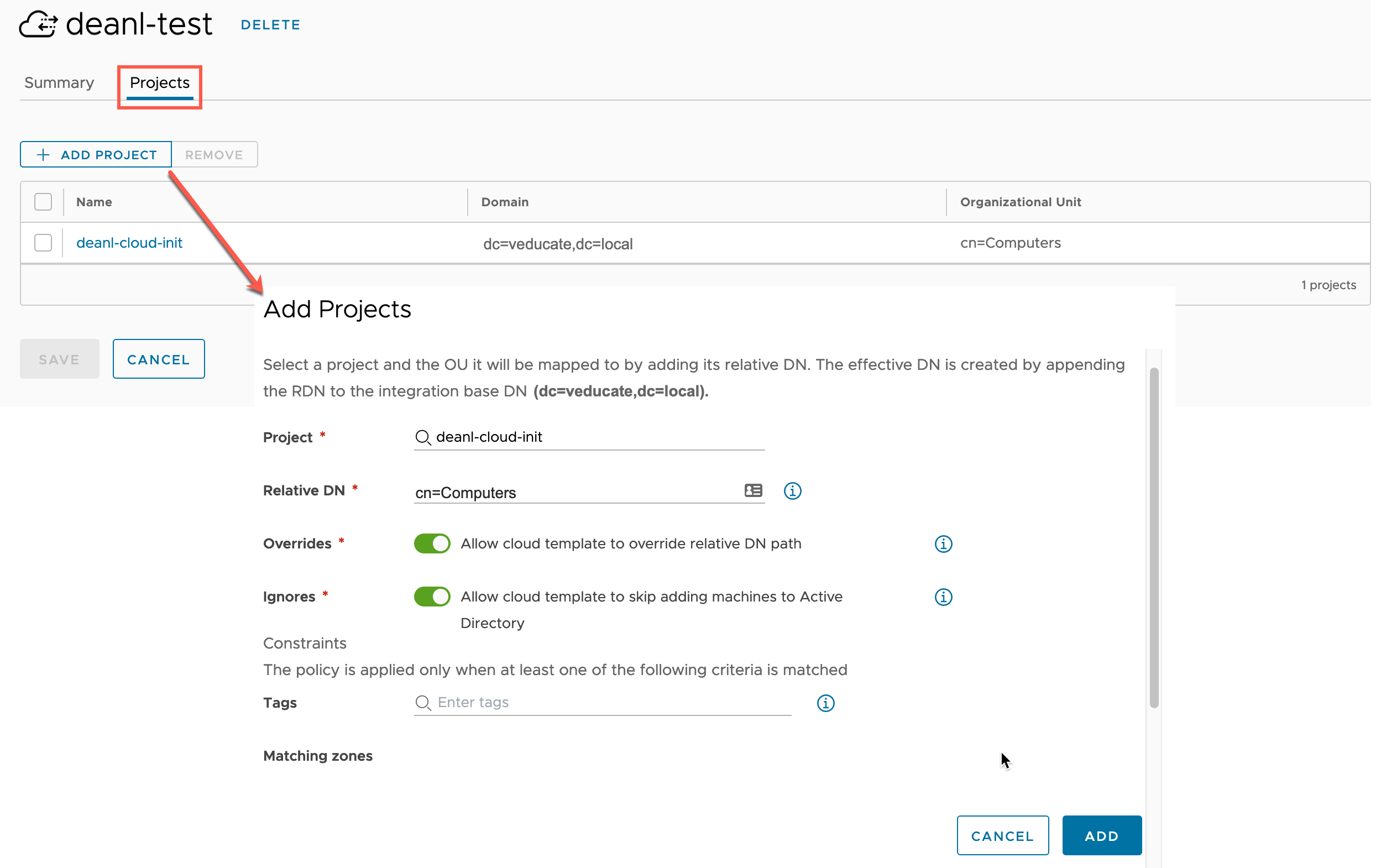The image size is (1381, 868).
Task: Click the Constraints heading
Action: (305, 644)
